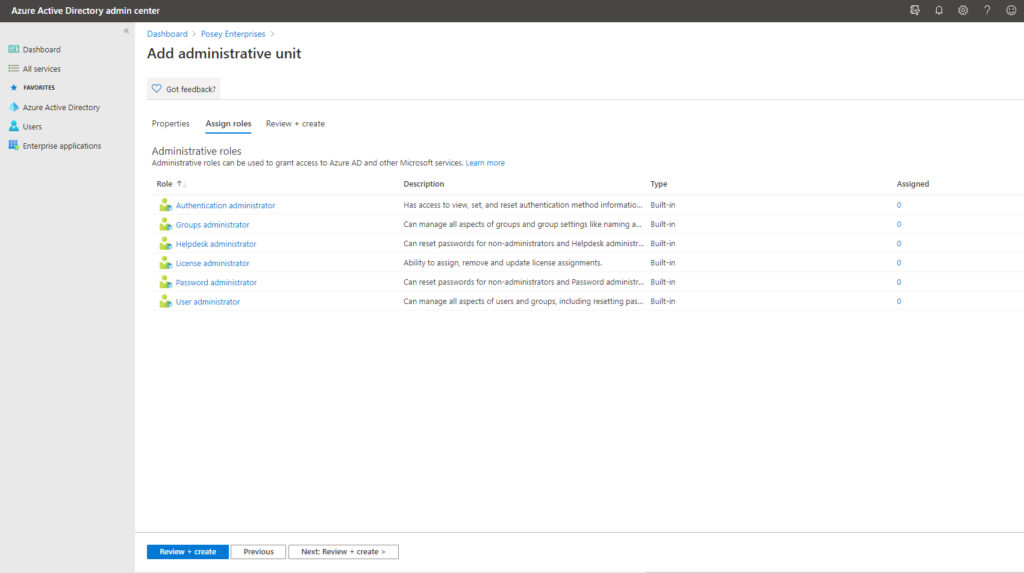Viewport: 1024px width, 573px height.
Task: Click the Password administrator role icon
Action: (x=165, y=282)
